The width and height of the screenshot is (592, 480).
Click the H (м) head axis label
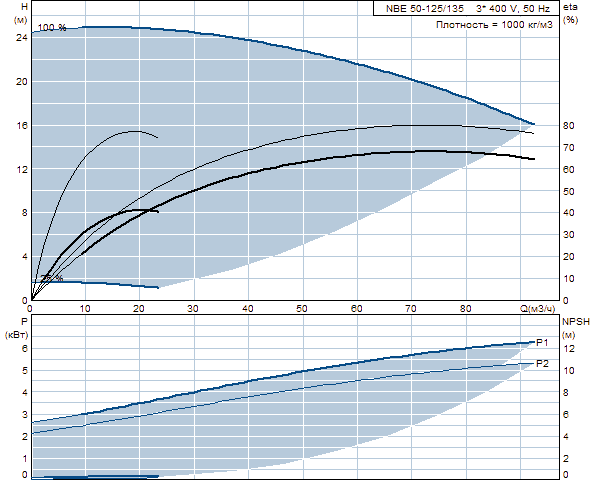pos(22,14)
